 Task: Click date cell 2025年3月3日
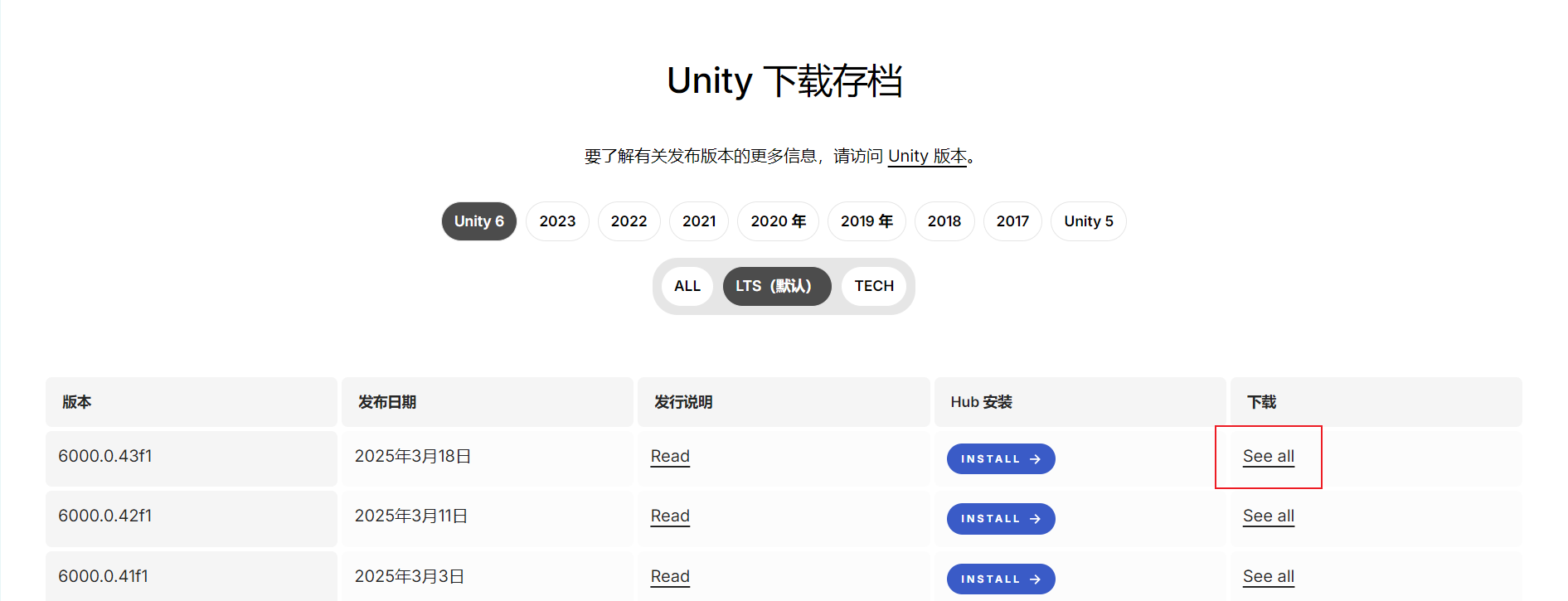click(488, 576)
